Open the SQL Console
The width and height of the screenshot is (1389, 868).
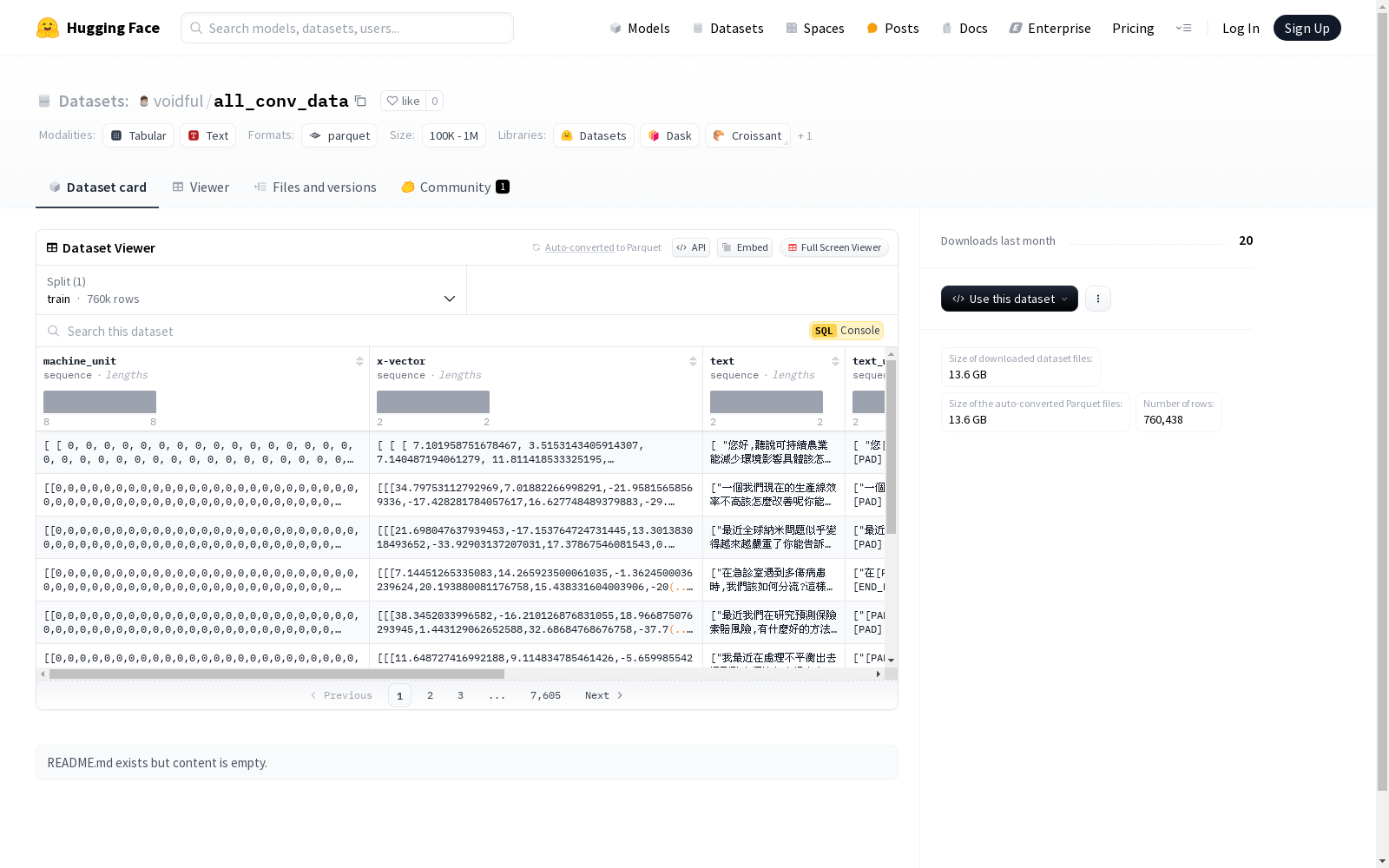846,331
